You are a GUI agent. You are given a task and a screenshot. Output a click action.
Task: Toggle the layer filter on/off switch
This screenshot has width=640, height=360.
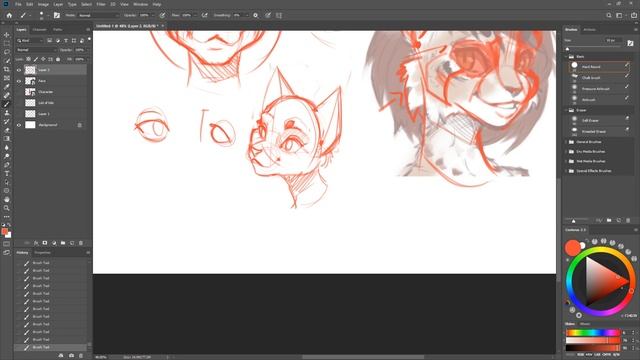89,40
